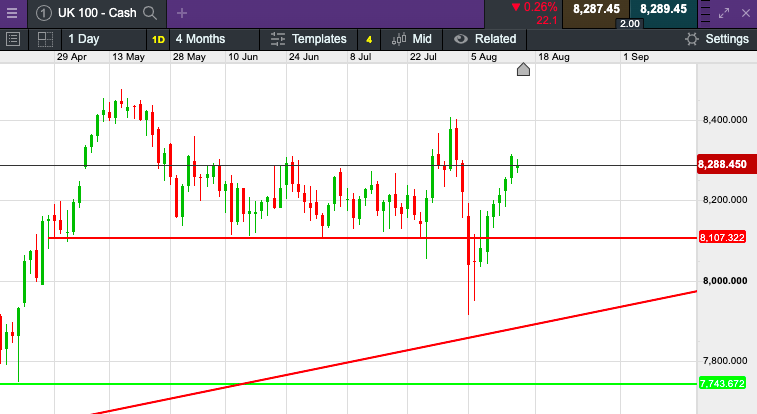Click the 5 Aug date label
The image size is (757, 414).
(x=484, y=57)
